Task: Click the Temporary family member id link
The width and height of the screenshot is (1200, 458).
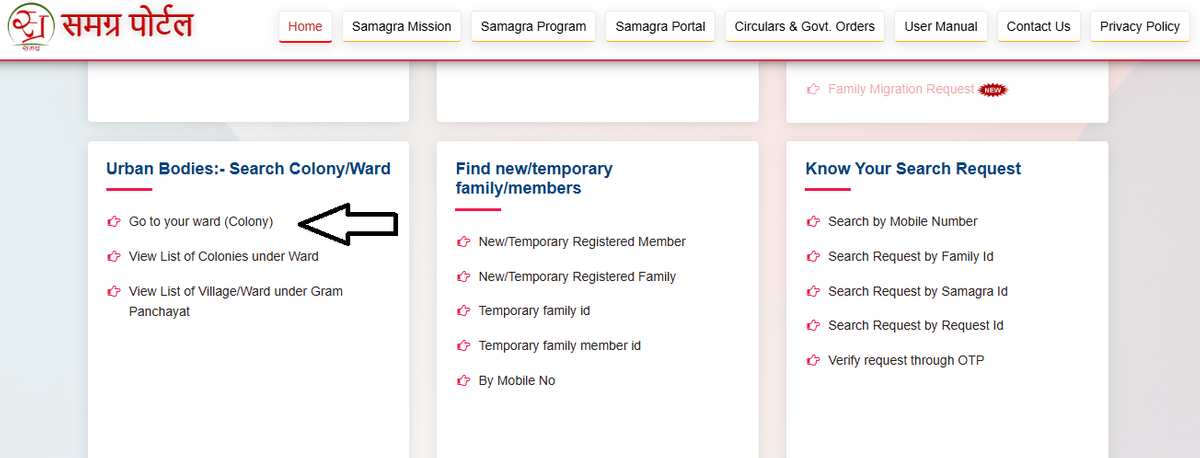Action: pos(559,346)
